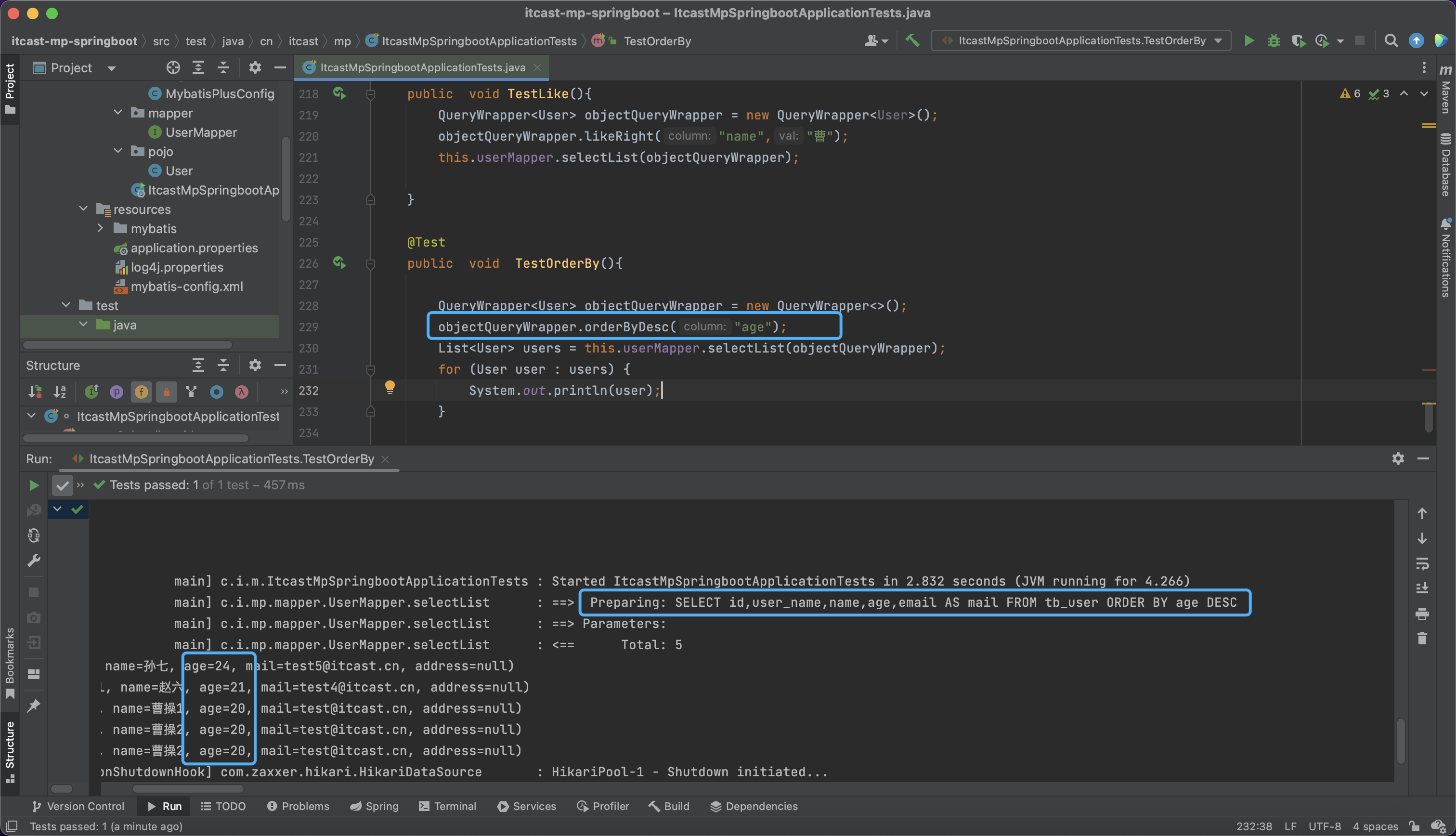Open the Terminal tool window tab
Screen dimensions: 1456x836
(x=448, y=806)
